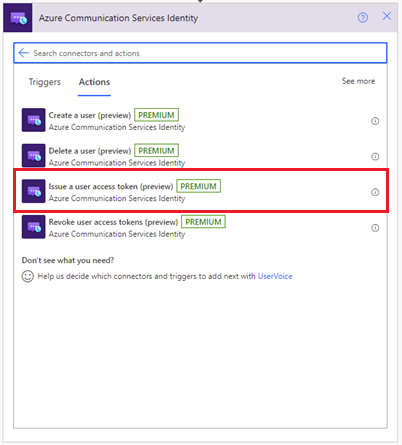The height and width of the screenshot is (445, 402).
Task: Switch to the Triggers tab
Action: point(45,82)
